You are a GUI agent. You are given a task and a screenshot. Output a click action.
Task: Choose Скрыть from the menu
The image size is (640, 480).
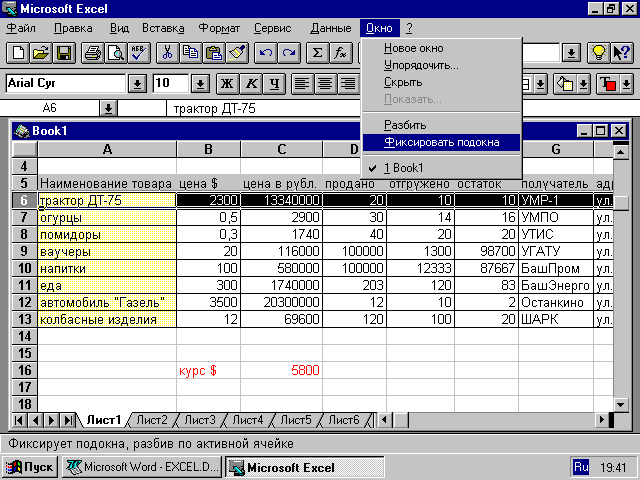click(441, 82)
